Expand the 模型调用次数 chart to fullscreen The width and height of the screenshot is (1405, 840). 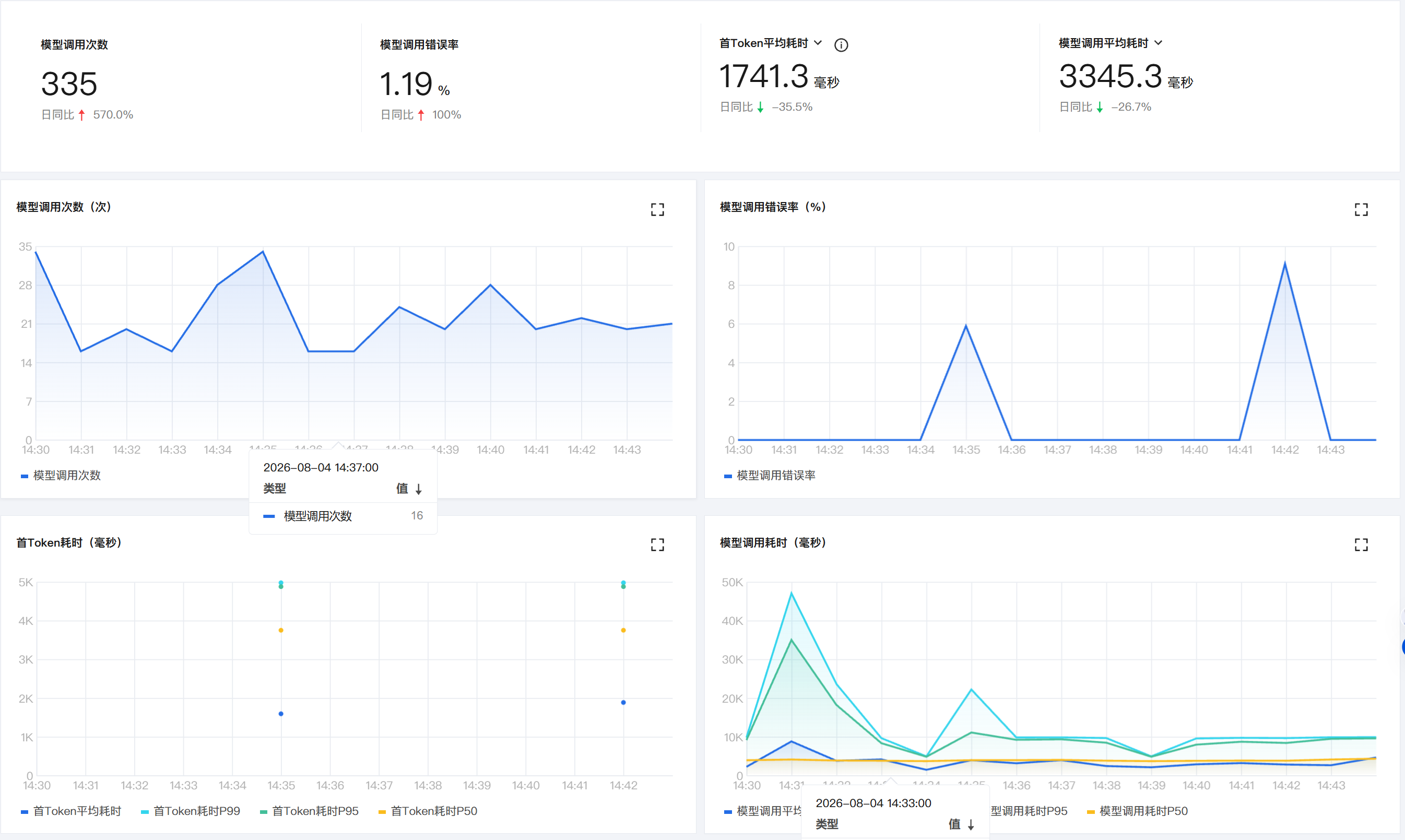pyautogui.click(x=657, y=209)
